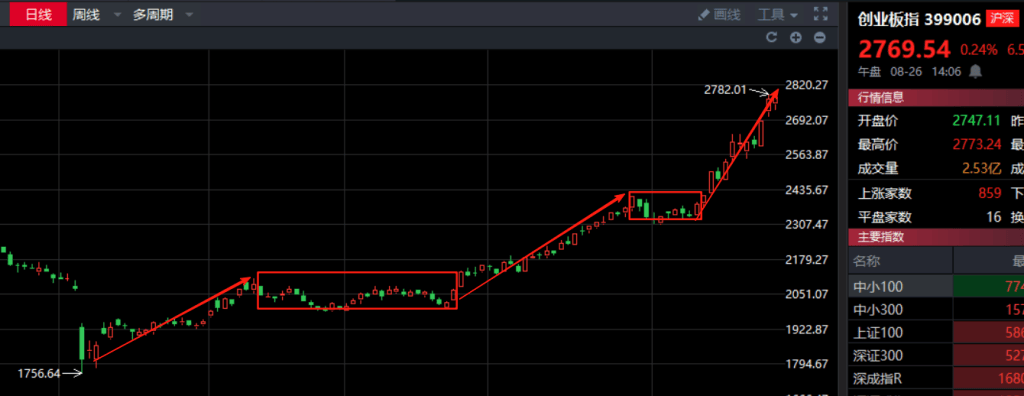
Task: Click the 成交量 value 2.53亿
Action: [982, 169]
